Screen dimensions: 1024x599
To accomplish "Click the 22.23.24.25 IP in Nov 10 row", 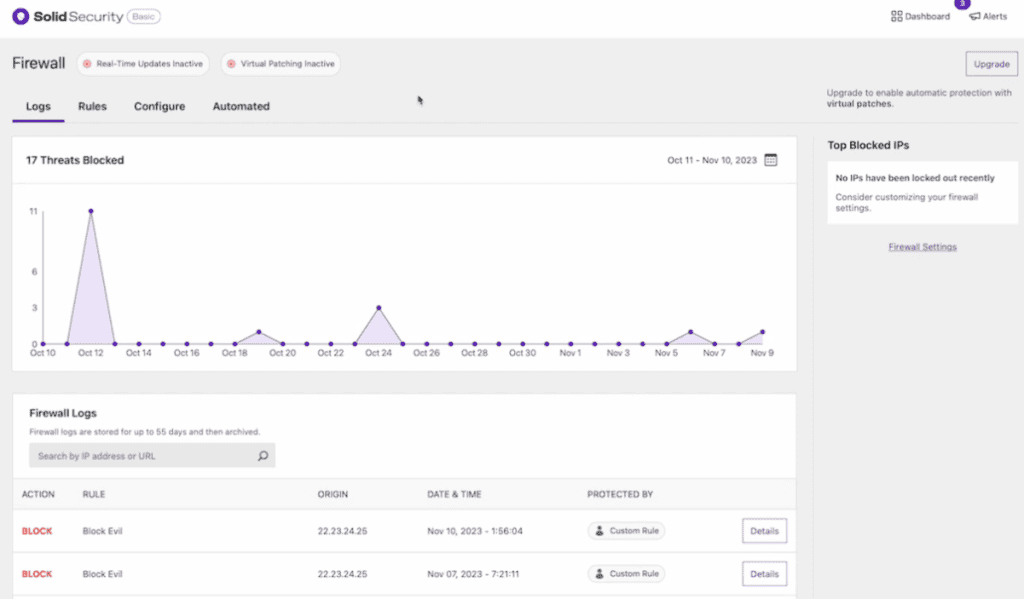I will [342, 531].
